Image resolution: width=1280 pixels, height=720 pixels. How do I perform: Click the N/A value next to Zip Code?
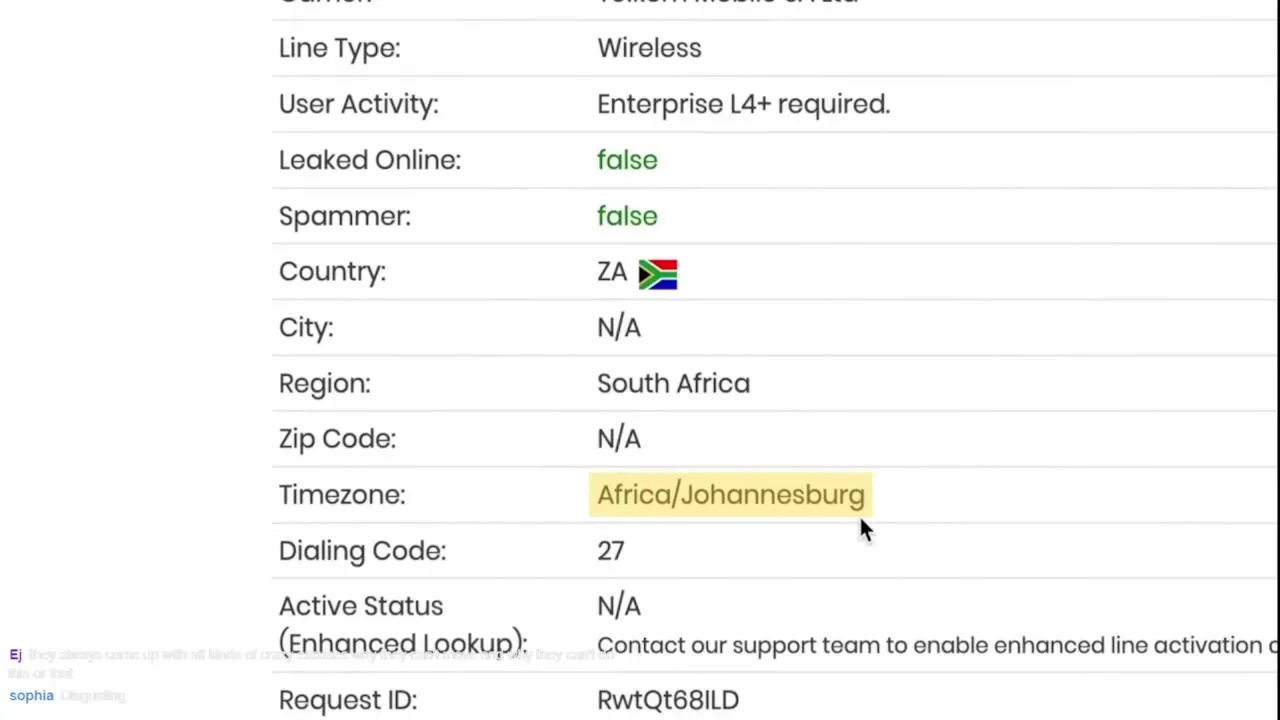pyautogui.click(x=618, y=439)
